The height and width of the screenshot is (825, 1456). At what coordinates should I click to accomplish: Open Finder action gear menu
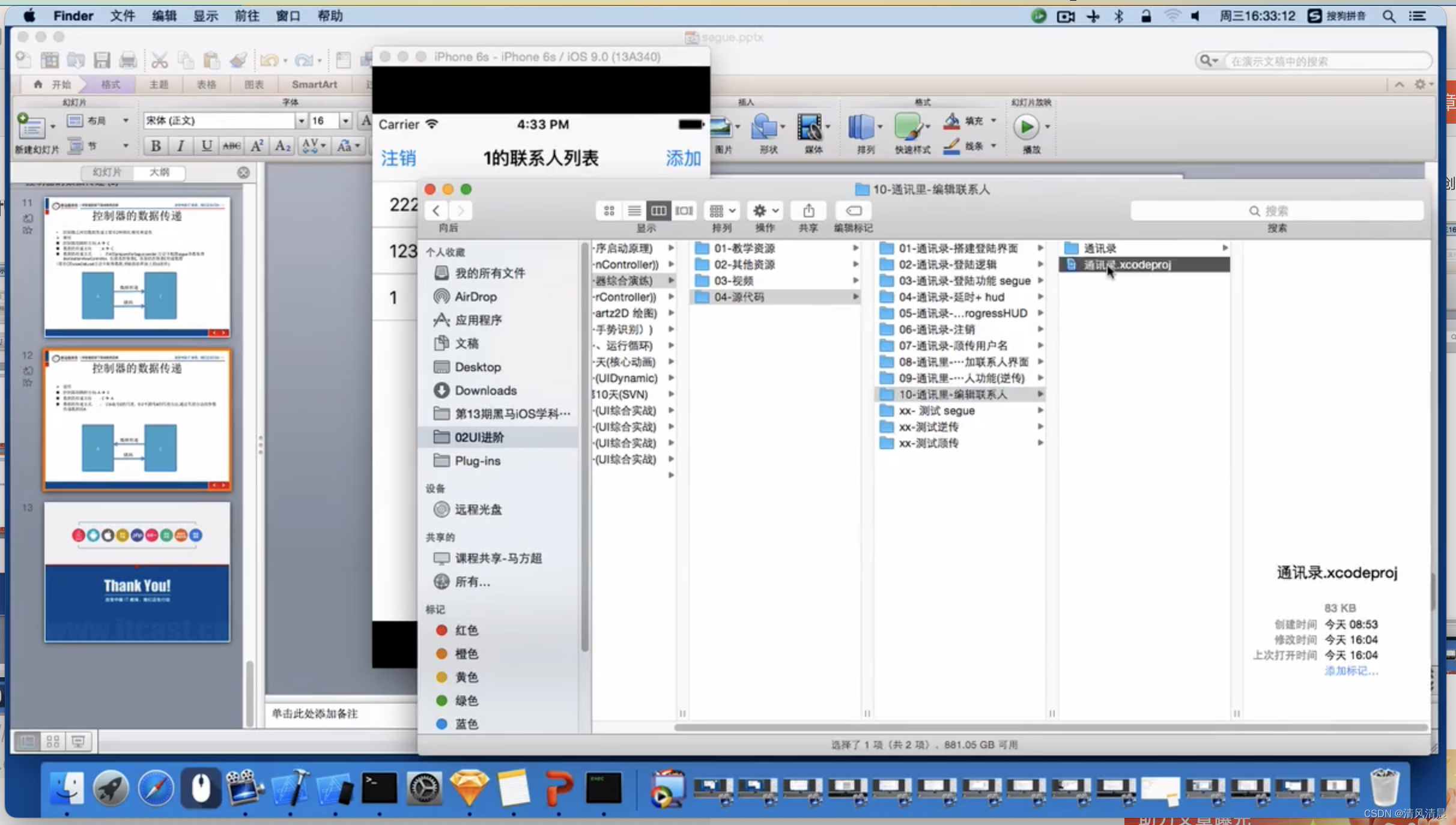point(765,211)
